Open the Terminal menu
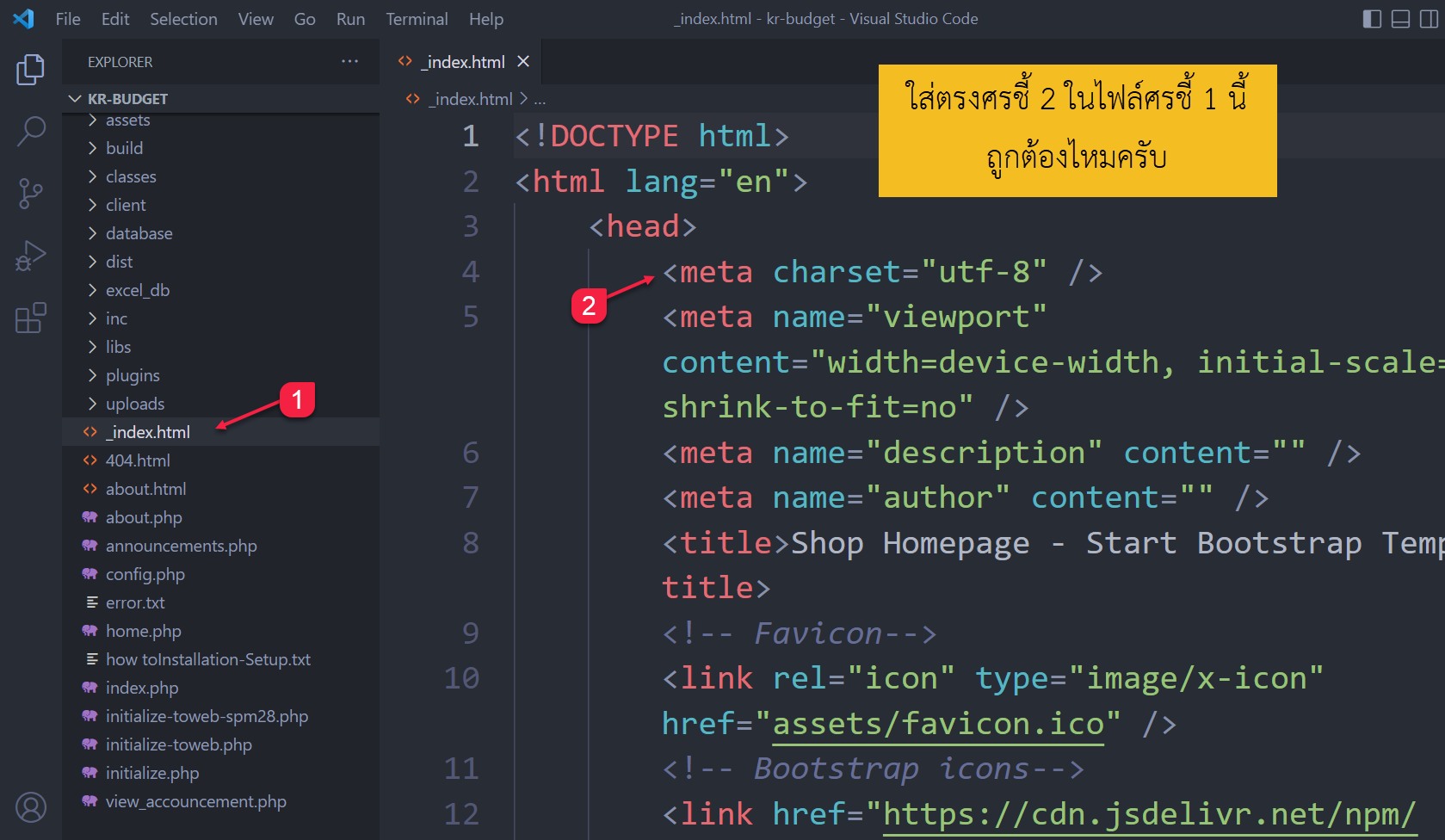The image size is (1445, 840). 417,19
